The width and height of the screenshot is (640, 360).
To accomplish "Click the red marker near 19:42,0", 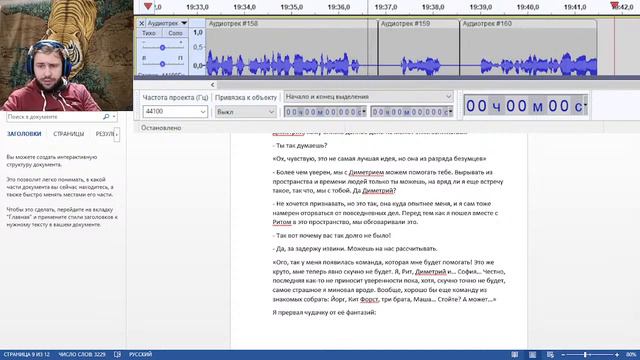I will point(614,5).
